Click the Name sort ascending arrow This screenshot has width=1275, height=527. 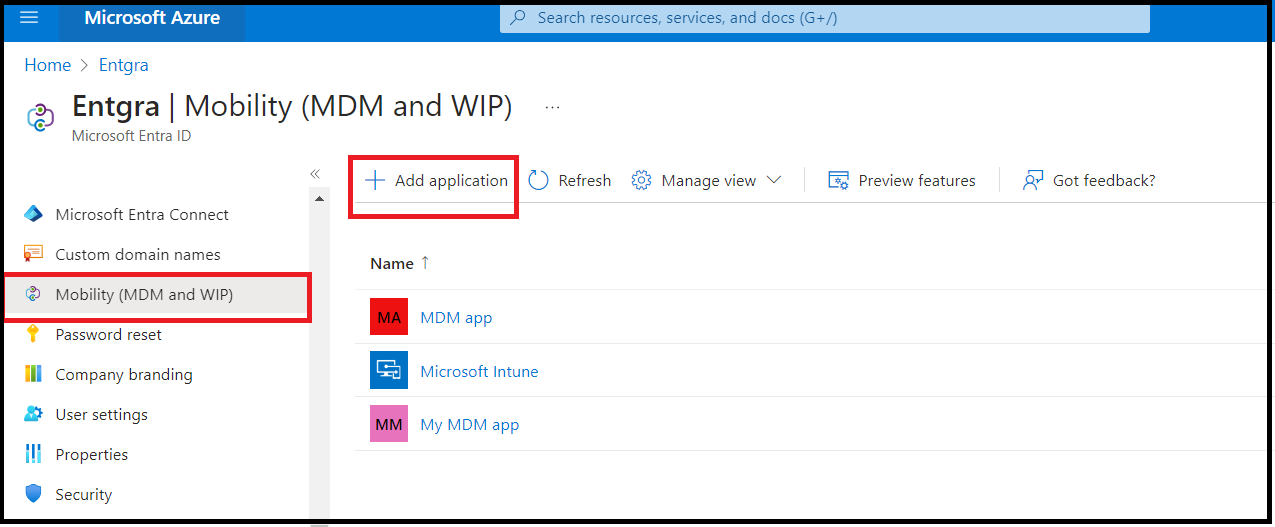coord(425,263)
